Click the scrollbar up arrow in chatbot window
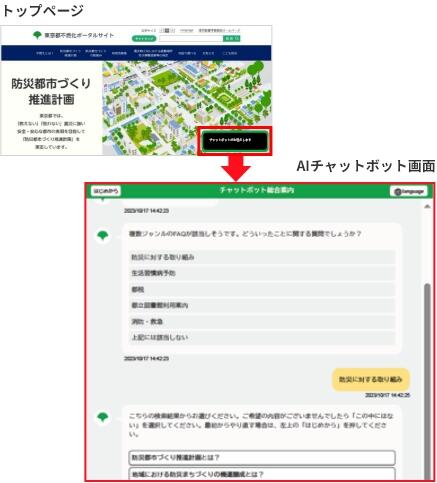 (x=427, y=207)
